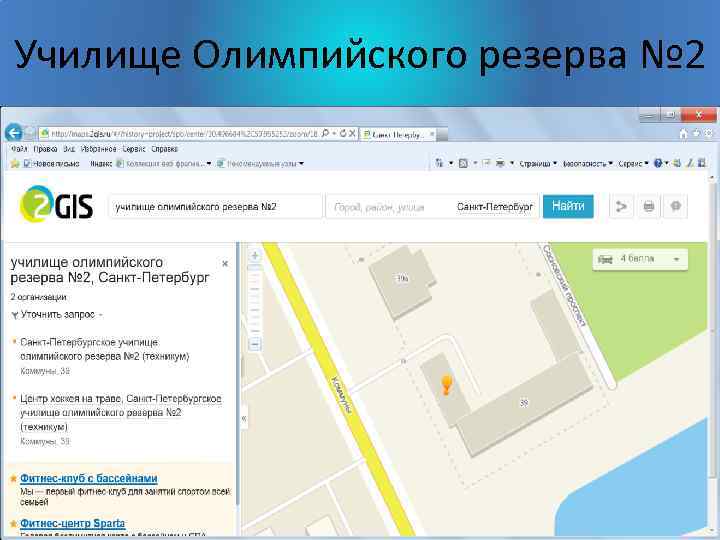Open the traffic score dropdown
720x540 pixels.
(676, 259)
